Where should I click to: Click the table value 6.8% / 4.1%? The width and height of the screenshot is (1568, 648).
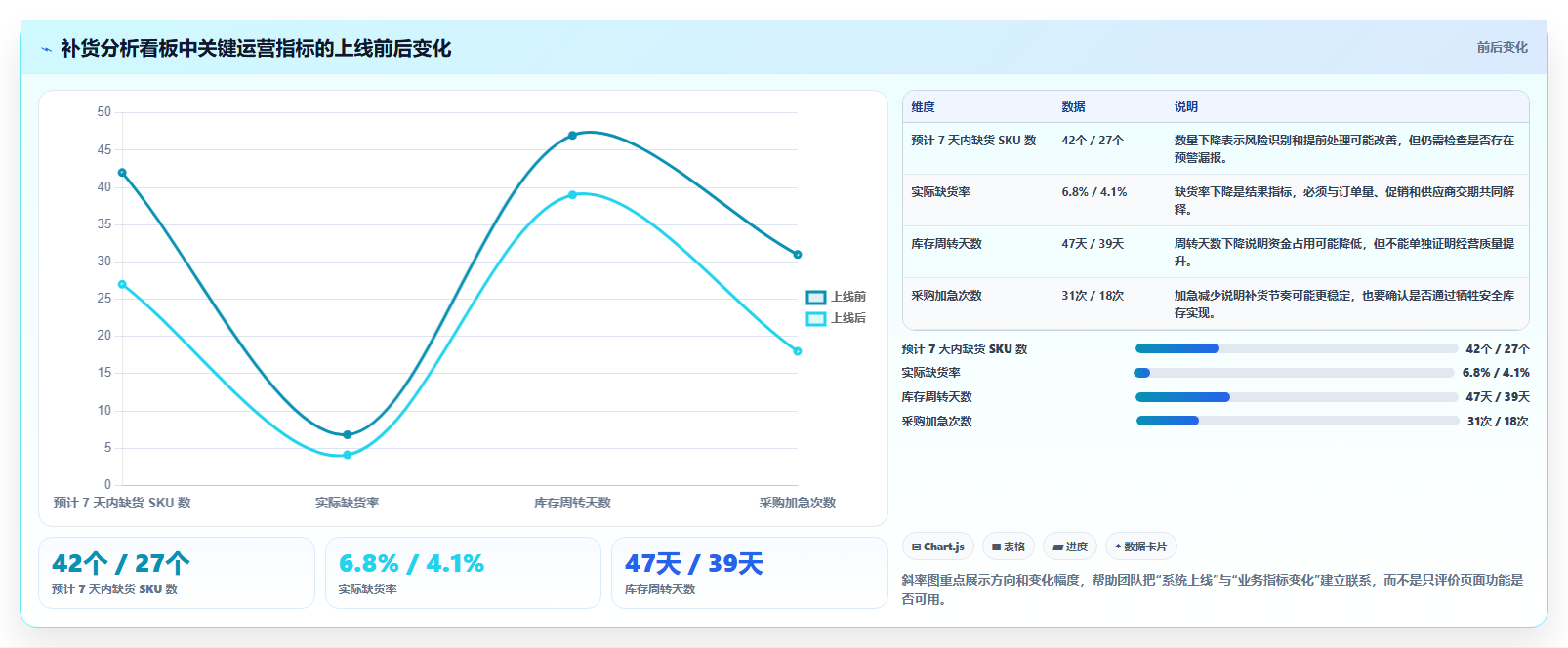[x=1093, y=192]
